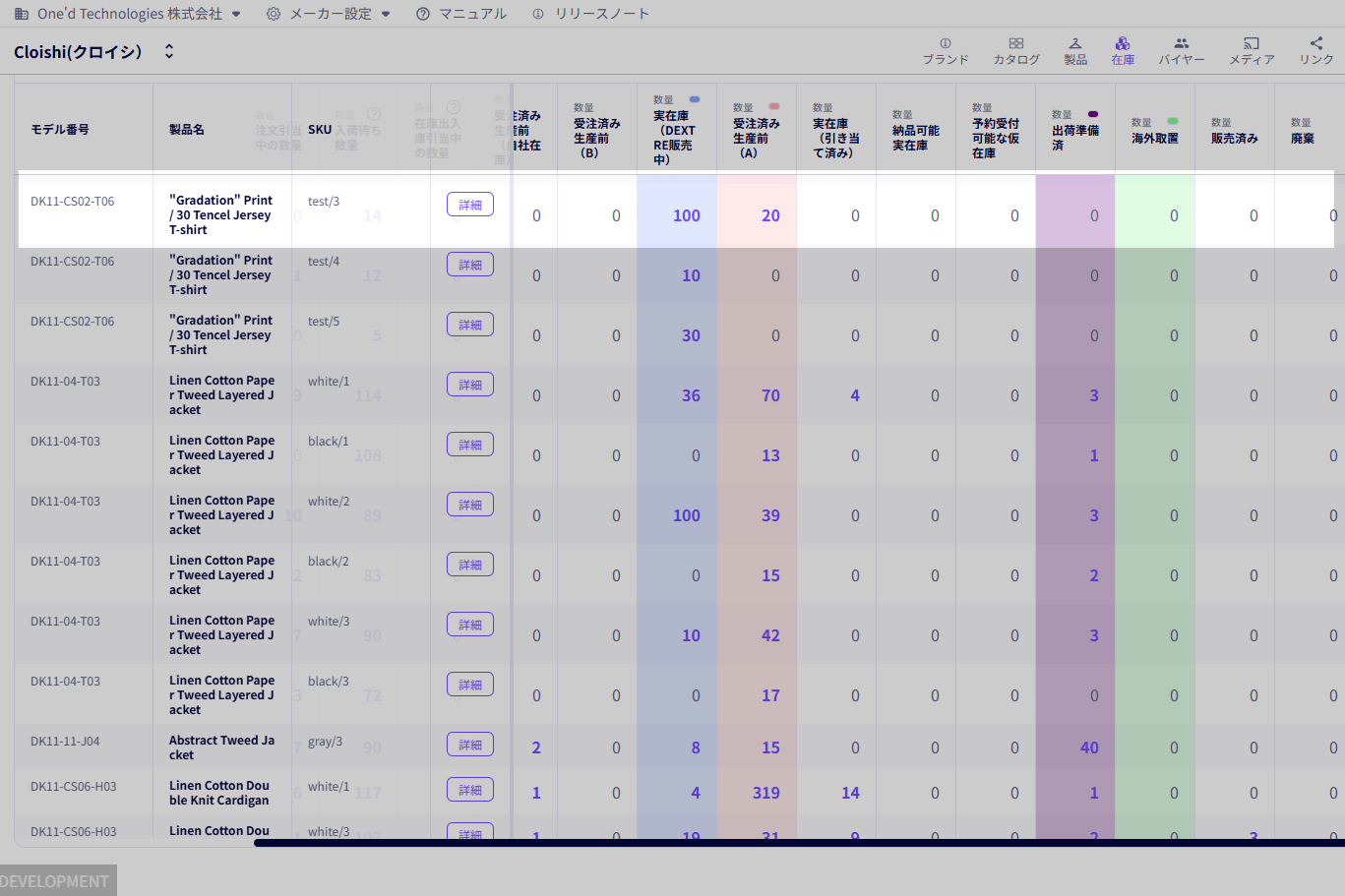The image size is (1345, 896).
Task: Select the quantity 40 in 出荷準備済 column
Action: (x=1089, y=747)
